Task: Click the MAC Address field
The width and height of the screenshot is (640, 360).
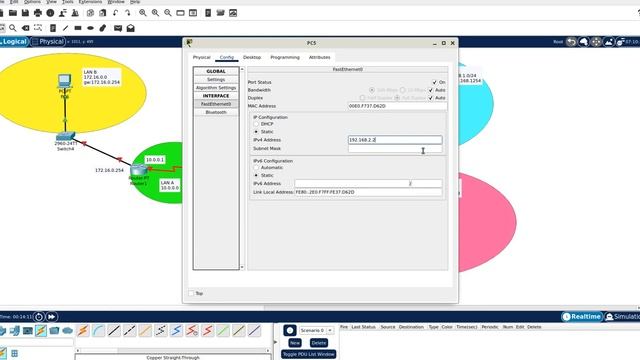Action: pos(397,106)
